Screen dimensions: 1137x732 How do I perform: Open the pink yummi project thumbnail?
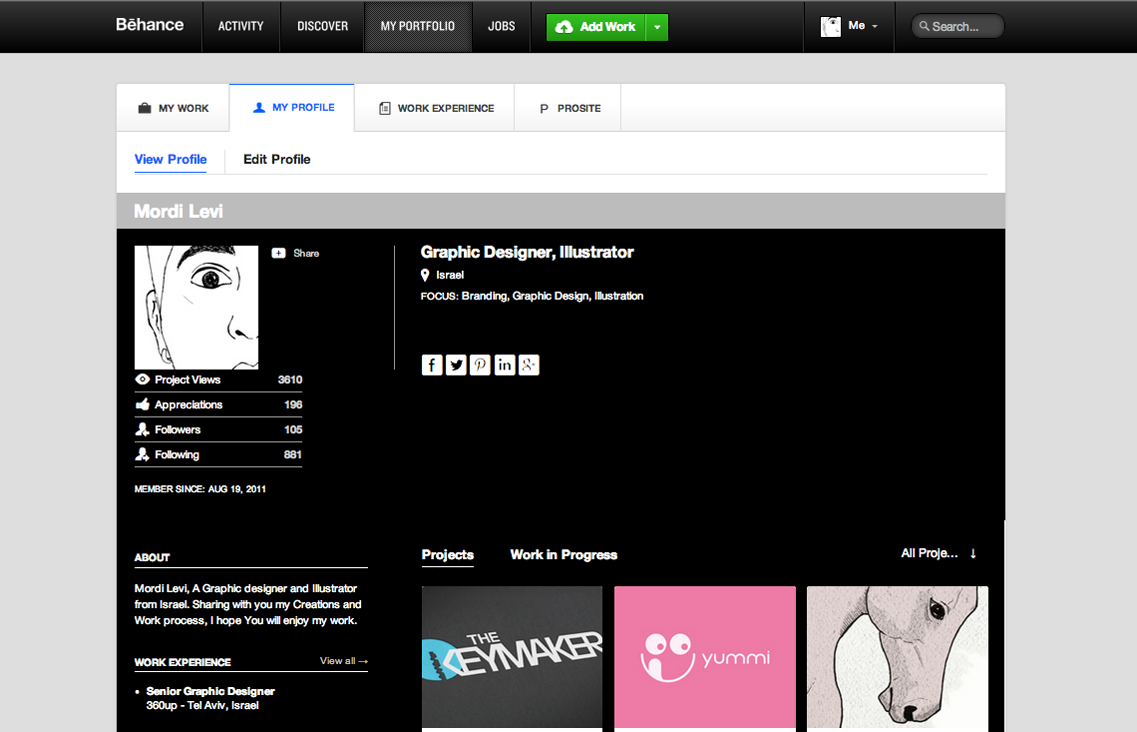point(705,657)
